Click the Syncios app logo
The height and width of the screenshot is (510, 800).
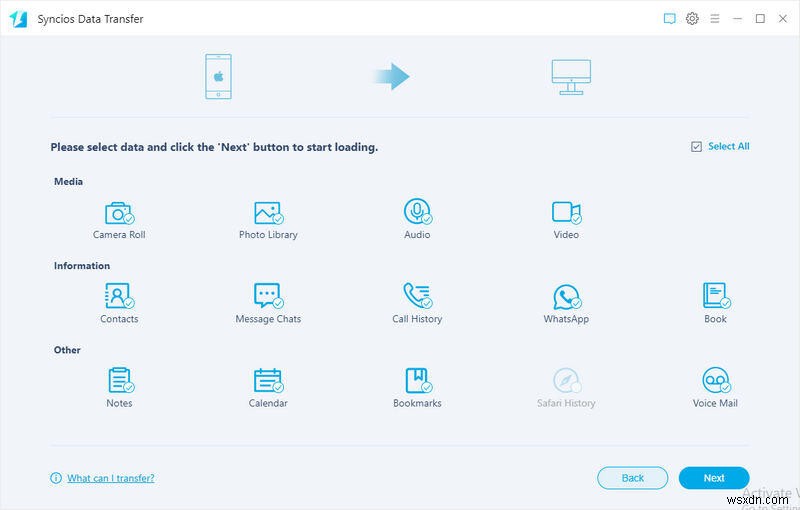click(18, 19)
